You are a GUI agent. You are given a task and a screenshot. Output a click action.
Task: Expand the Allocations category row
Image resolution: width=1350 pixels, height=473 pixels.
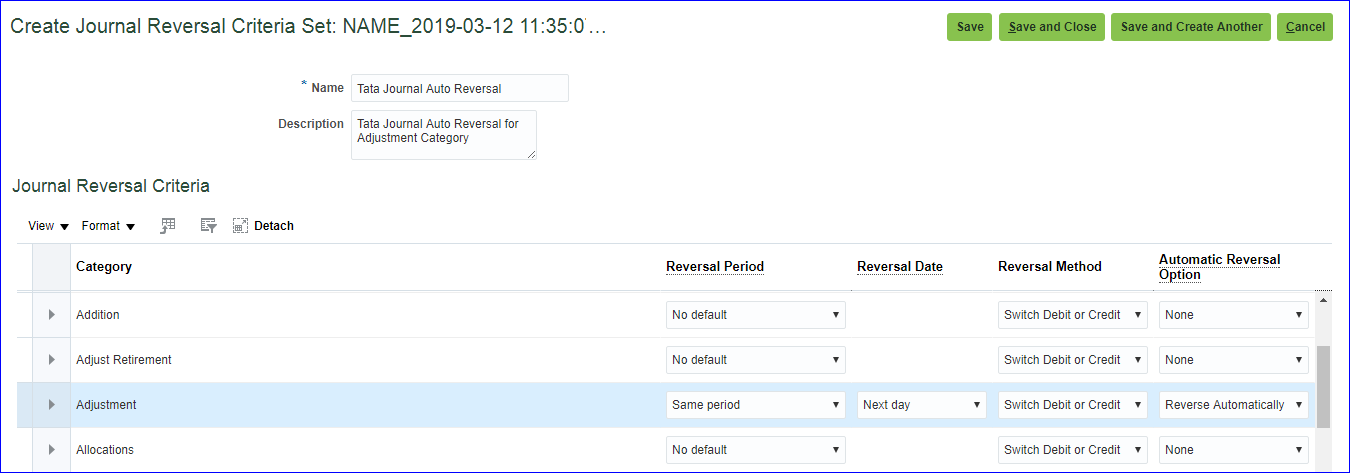(x=51, y=450)
